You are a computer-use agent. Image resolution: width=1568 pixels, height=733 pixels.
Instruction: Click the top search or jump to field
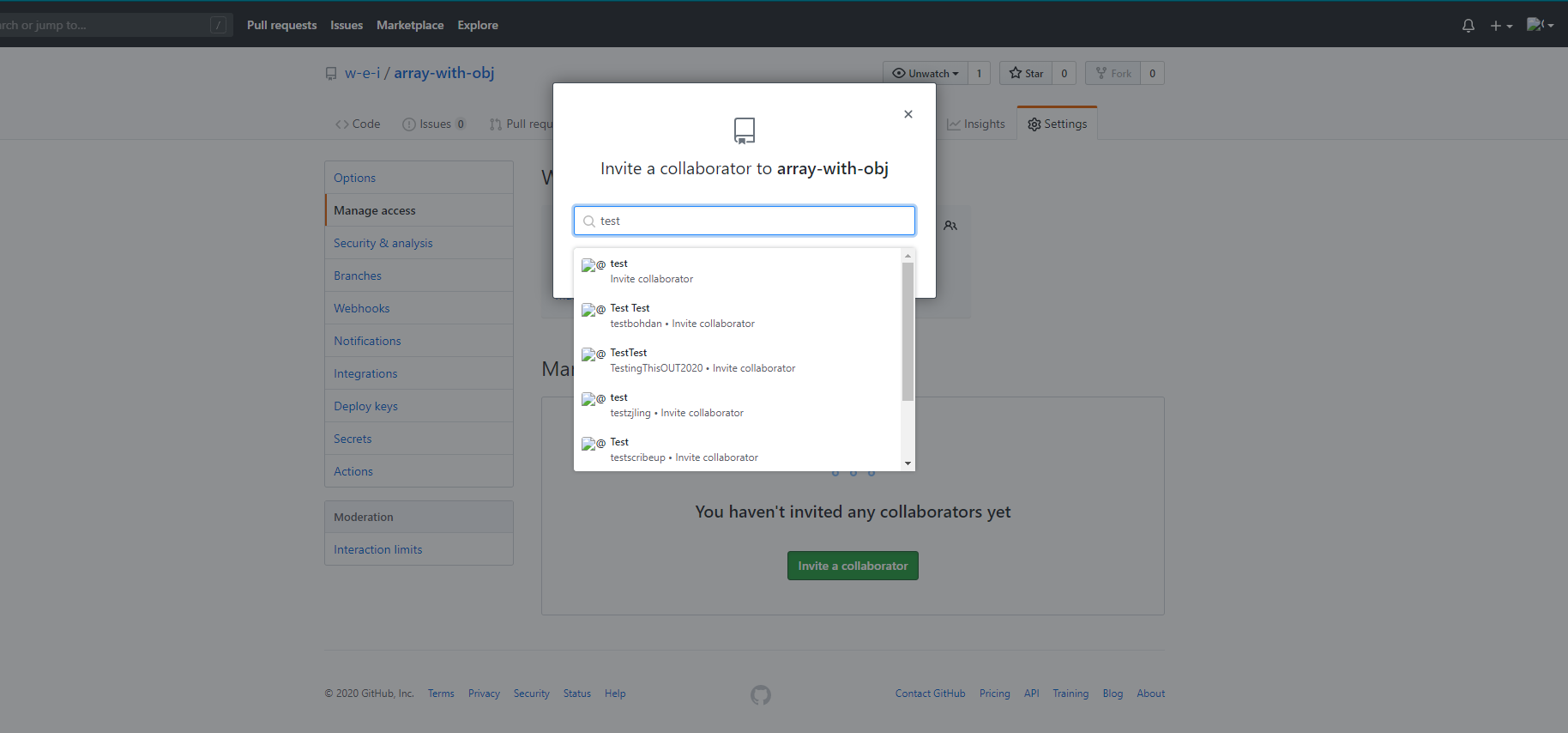click(x=115, y=25)
